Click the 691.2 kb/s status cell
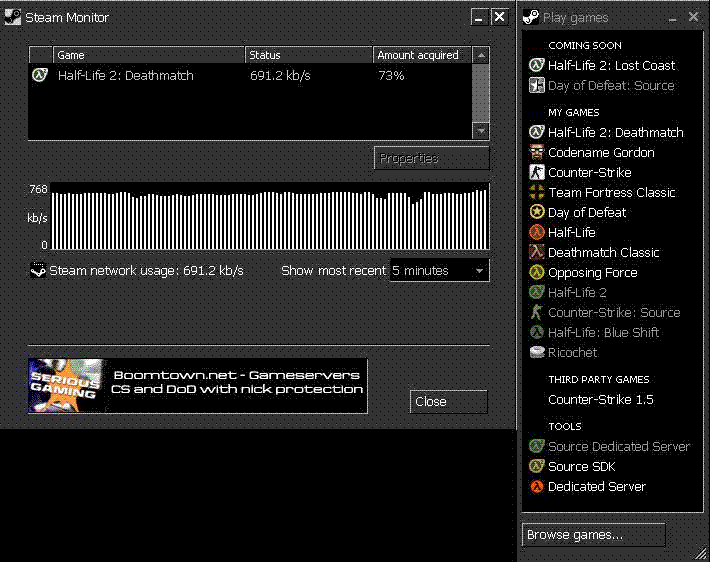 [x=280, y=75]
